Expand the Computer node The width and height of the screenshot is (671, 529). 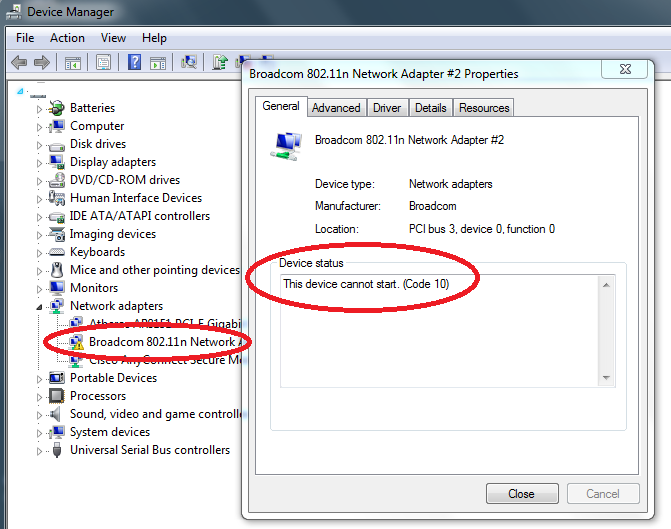(39, 127)
